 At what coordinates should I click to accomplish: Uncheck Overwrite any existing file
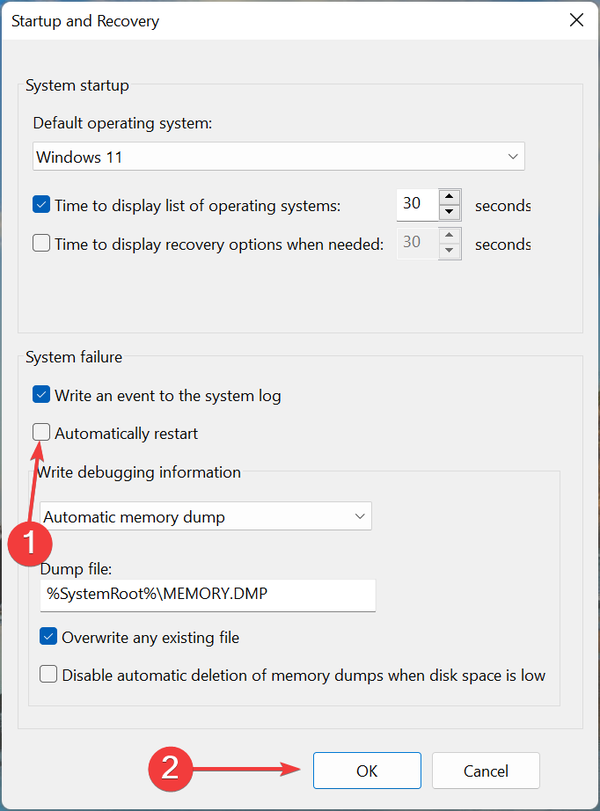(49, 636)
